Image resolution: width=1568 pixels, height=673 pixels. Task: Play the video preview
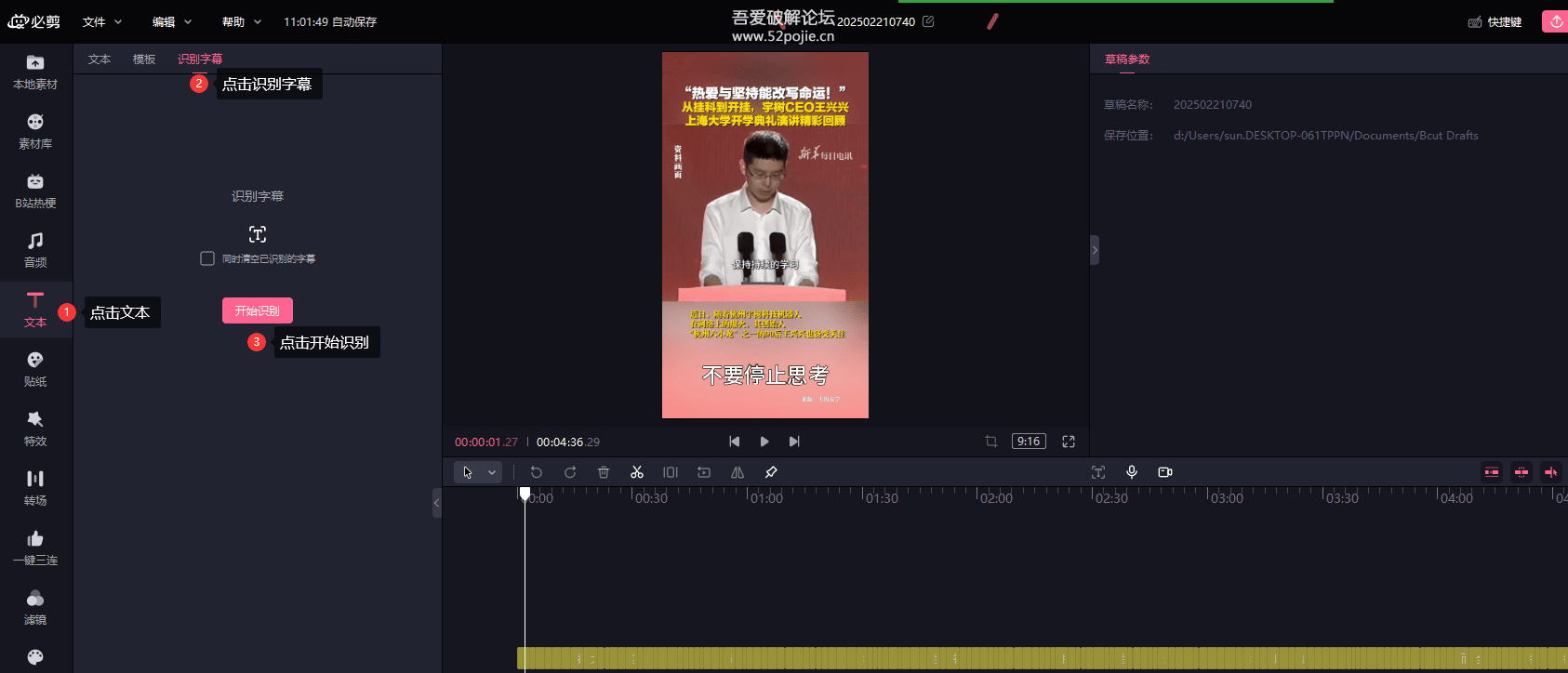coord(764,442)
